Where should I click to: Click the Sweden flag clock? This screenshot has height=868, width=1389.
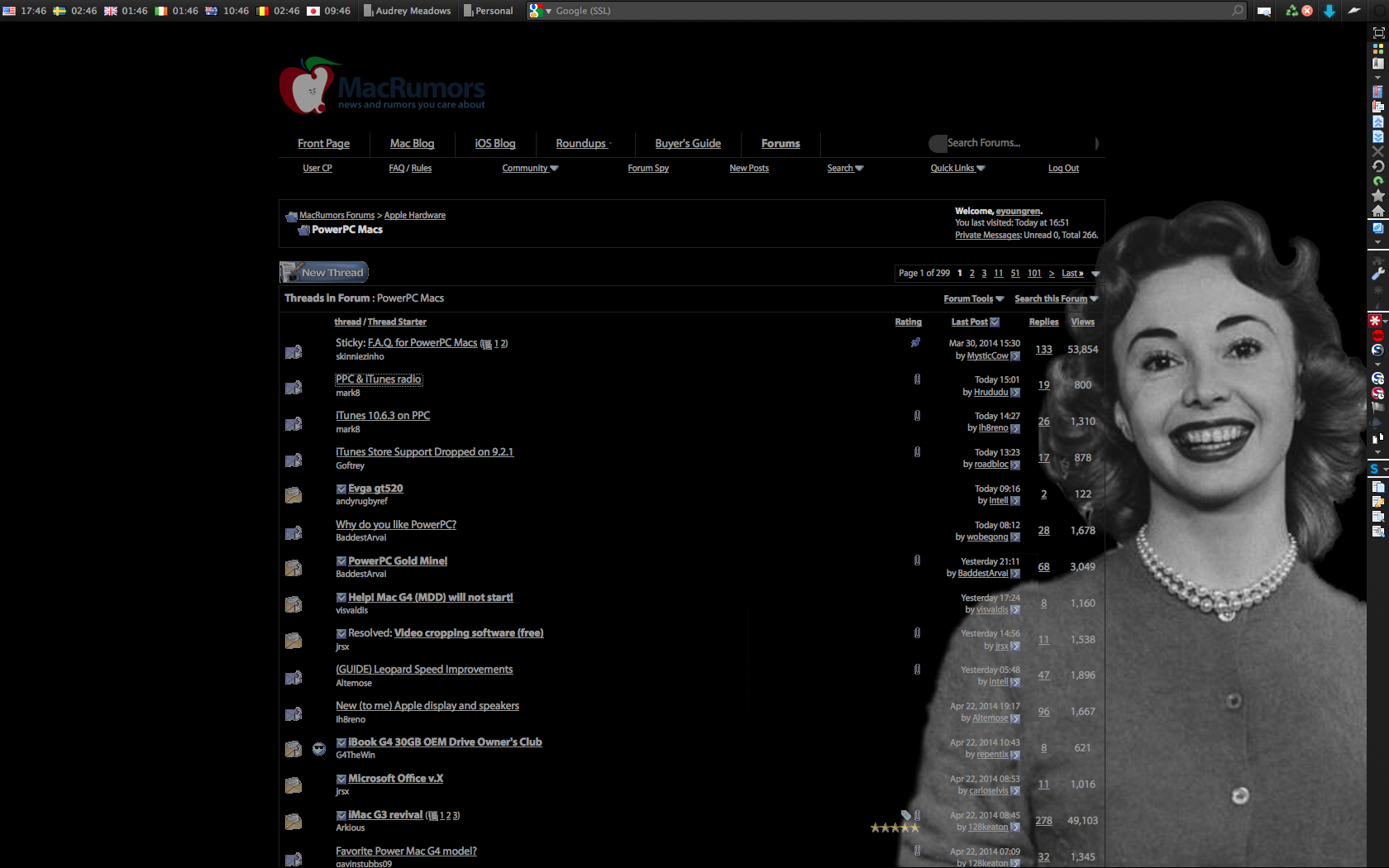tap(74, 11)
